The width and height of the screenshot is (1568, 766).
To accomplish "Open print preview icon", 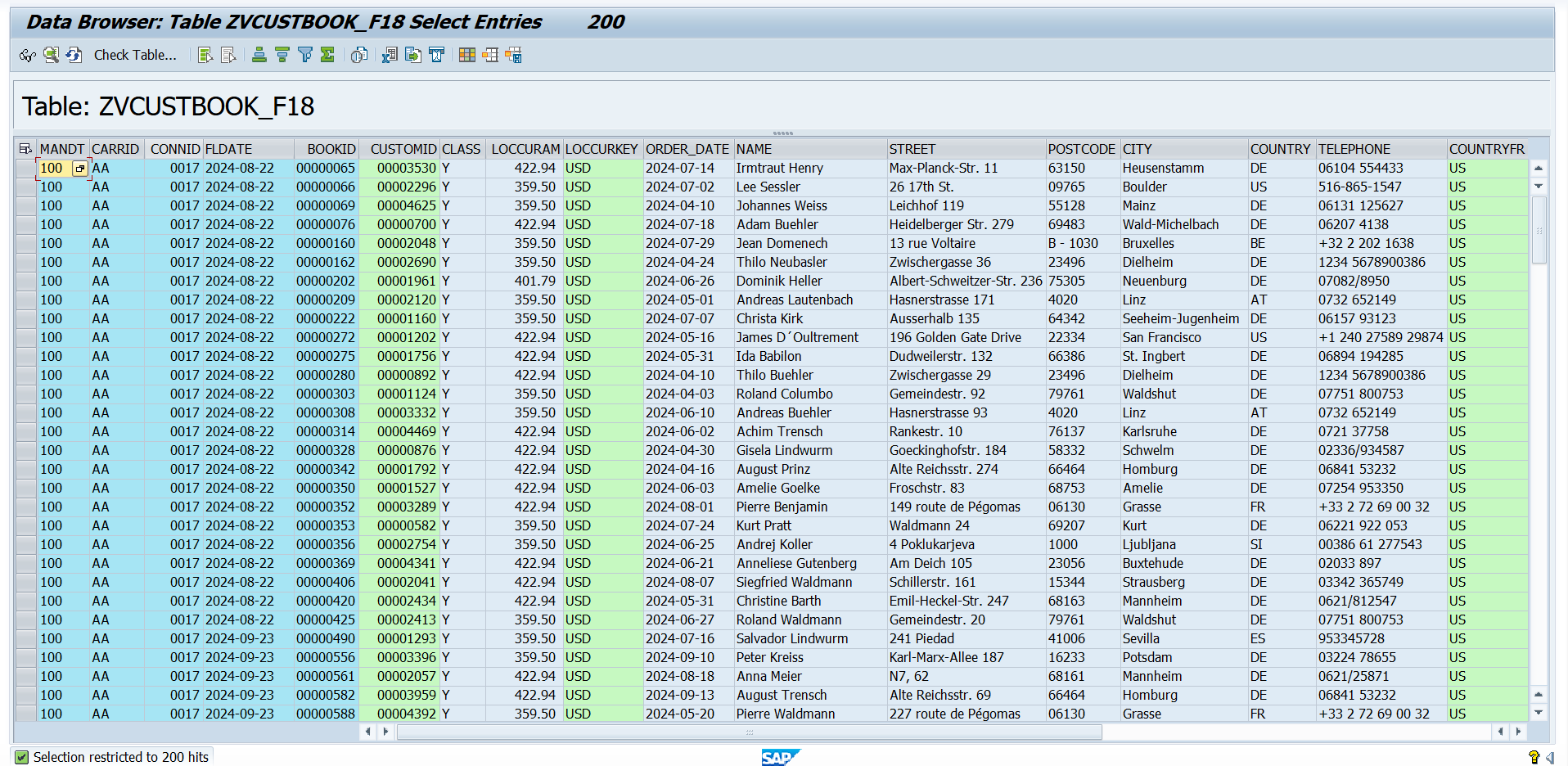I will point(359,55).
